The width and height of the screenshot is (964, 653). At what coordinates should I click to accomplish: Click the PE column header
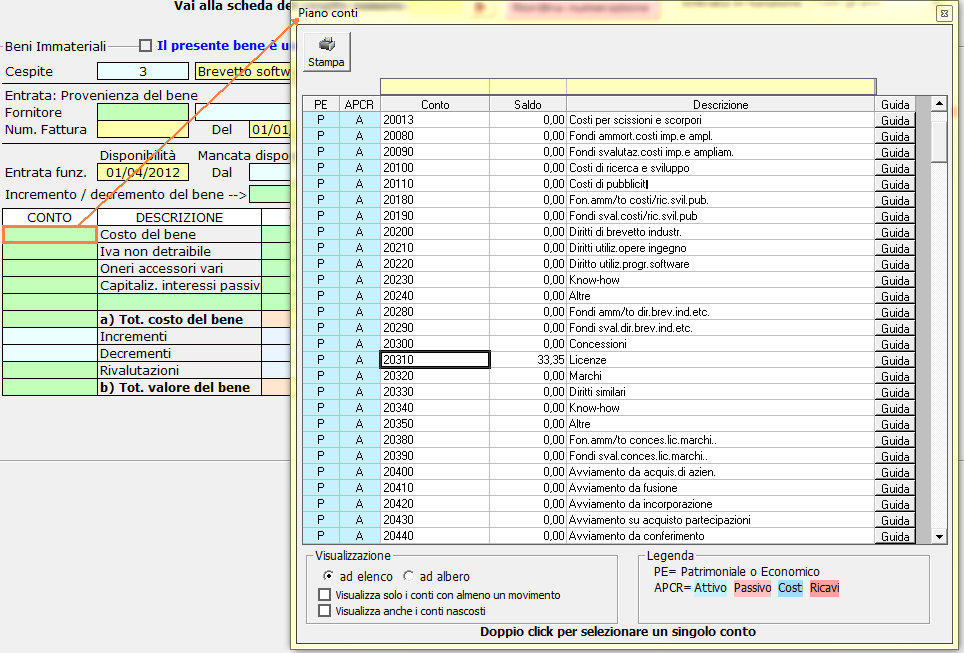(320, 104)
